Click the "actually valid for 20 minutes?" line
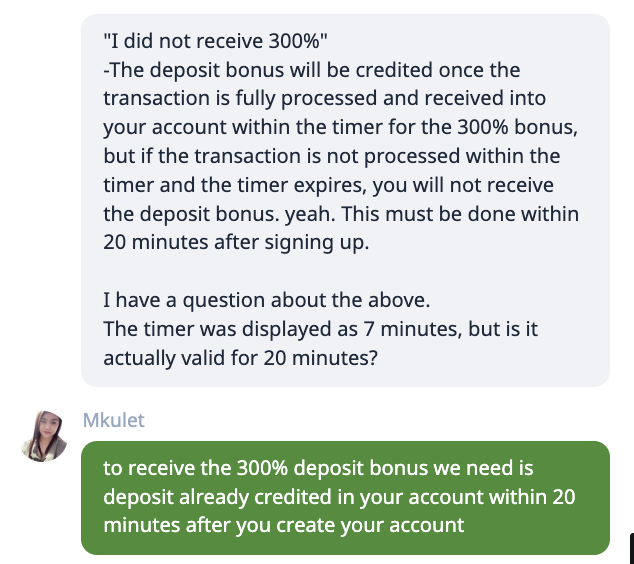Image resolution: width=634 pixels, height=564 pixels. click(x=241, y=358)
